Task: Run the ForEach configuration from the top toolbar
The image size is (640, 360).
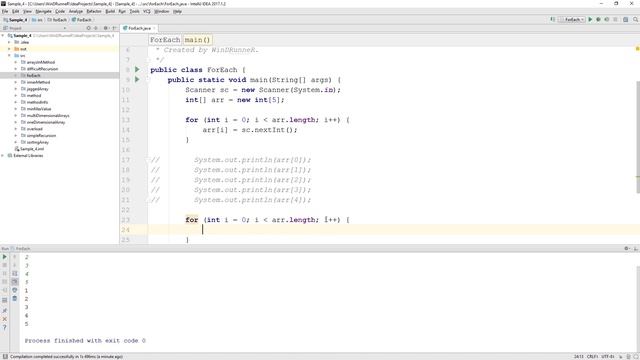Action: 590,20
